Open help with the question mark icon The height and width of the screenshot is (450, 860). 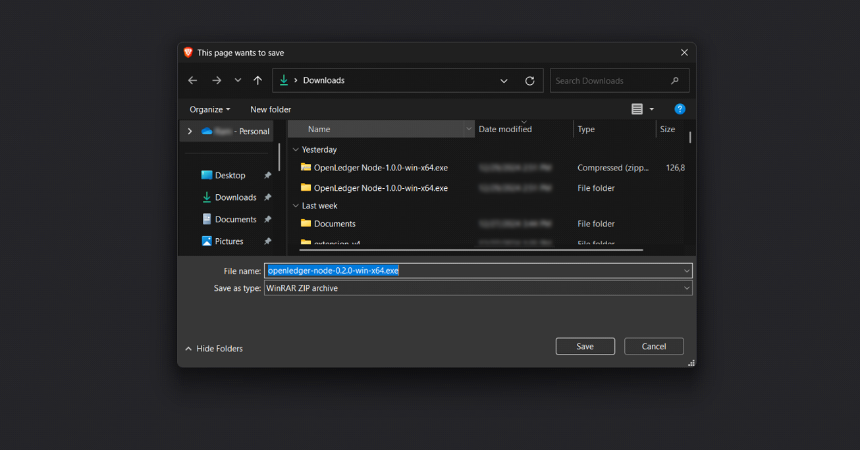(x=680, y=109)
